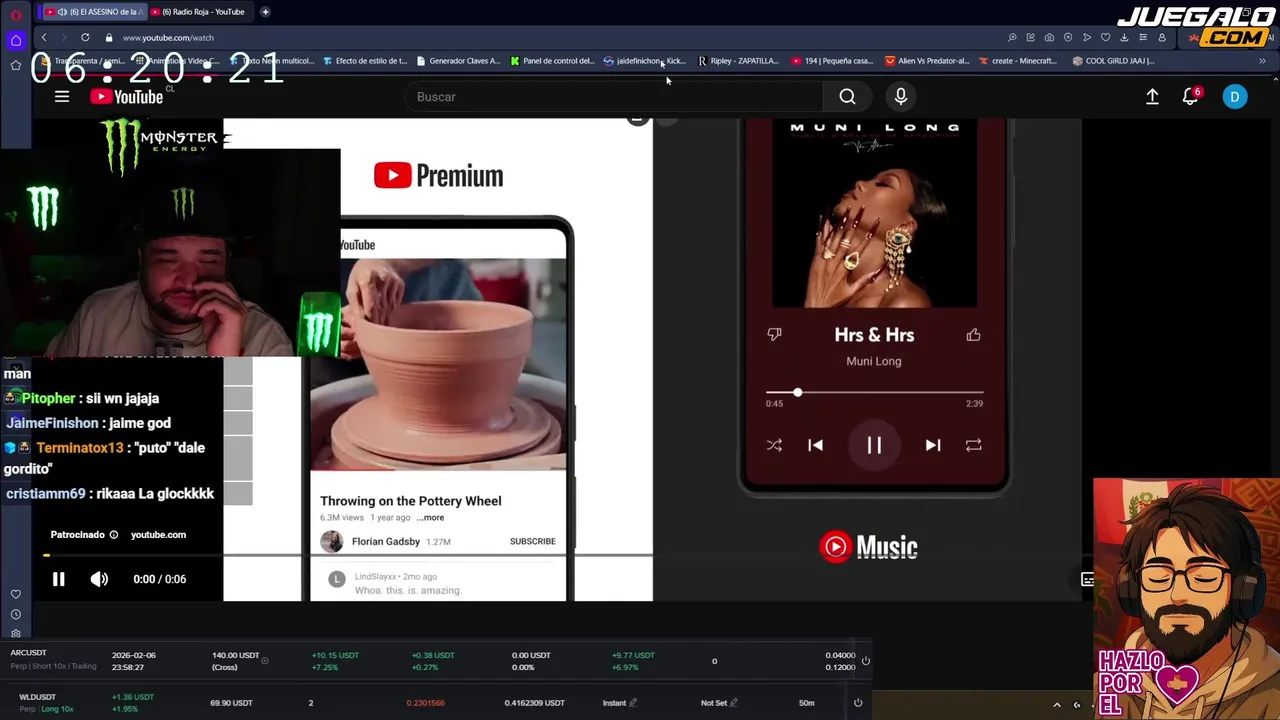
Task: Open history clock icon in Opera sidebar
Action: point(16,614)
